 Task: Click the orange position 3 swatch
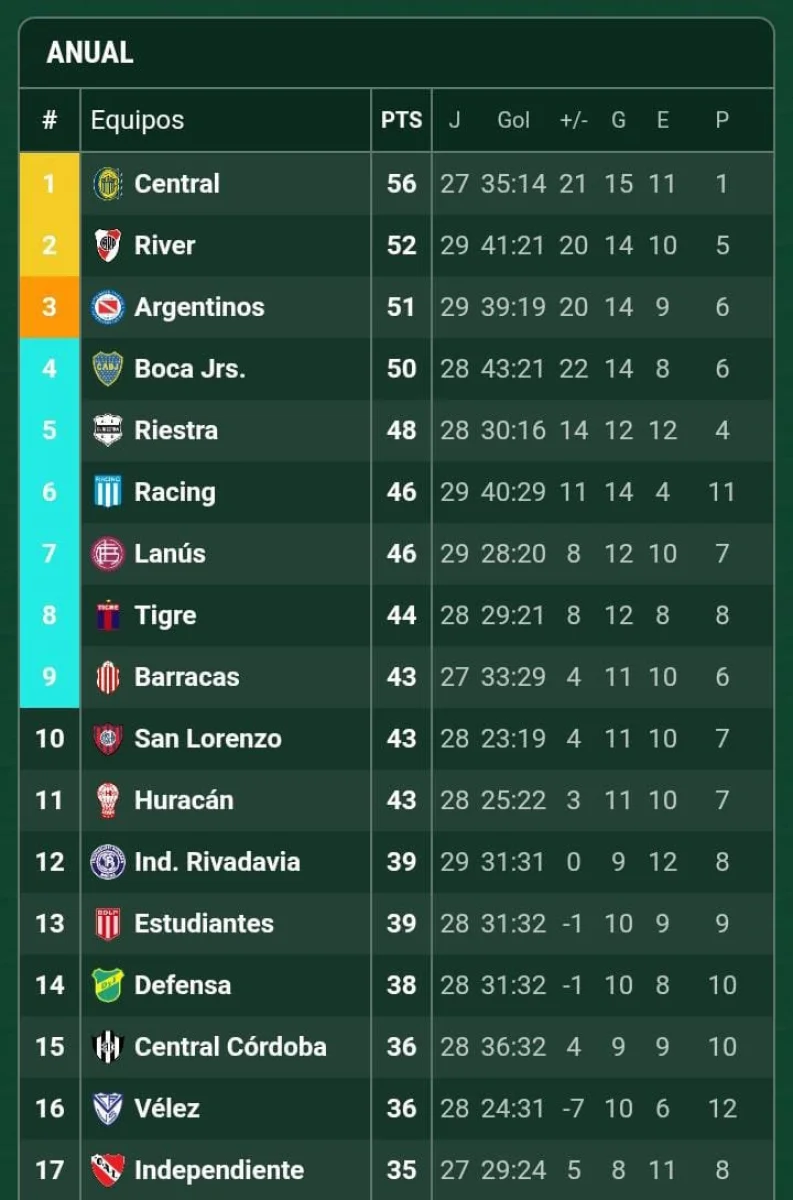click(49, 307)
